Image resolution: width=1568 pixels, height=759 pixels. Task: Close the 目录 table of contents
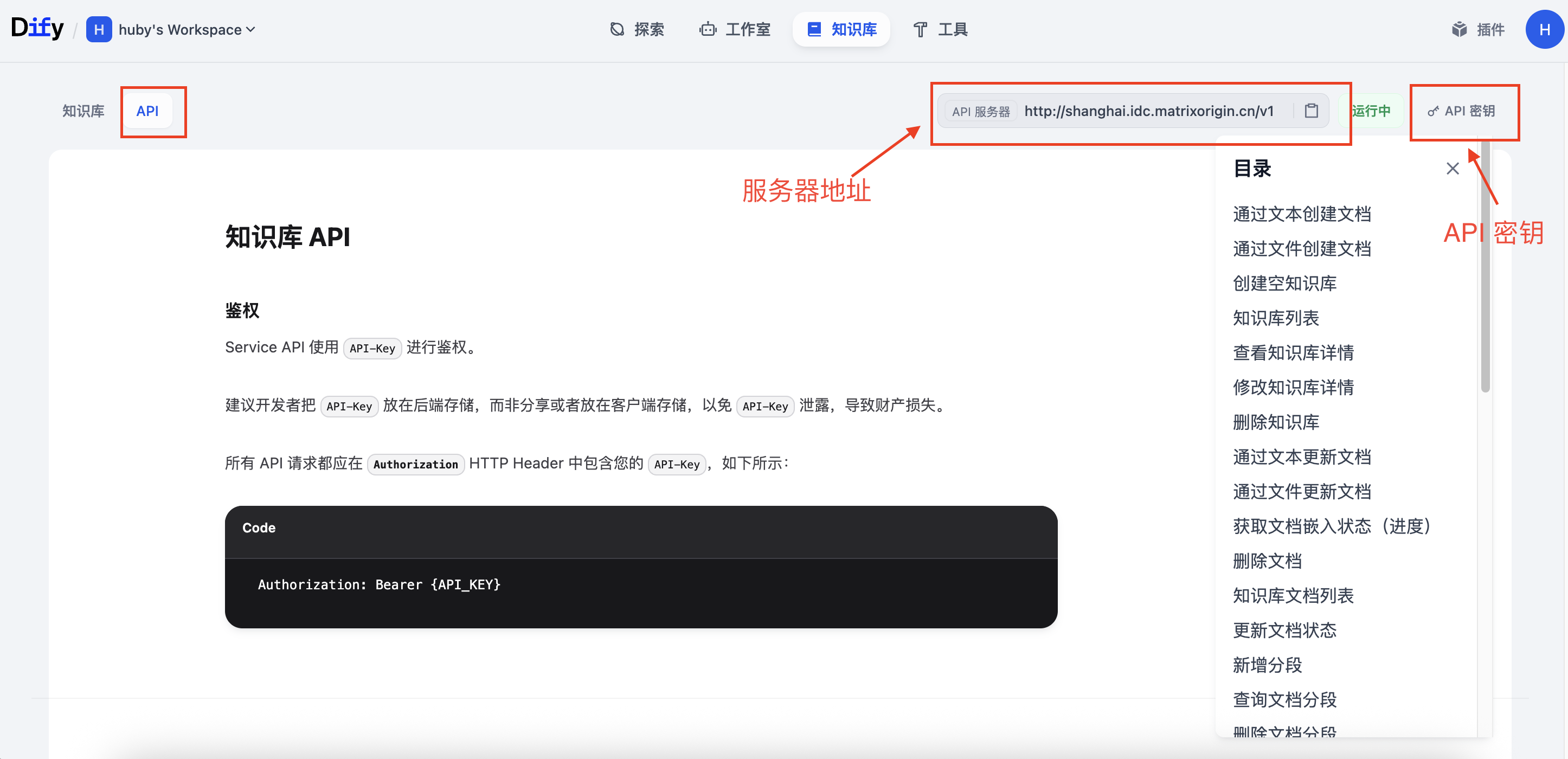tap(1453, 169)
